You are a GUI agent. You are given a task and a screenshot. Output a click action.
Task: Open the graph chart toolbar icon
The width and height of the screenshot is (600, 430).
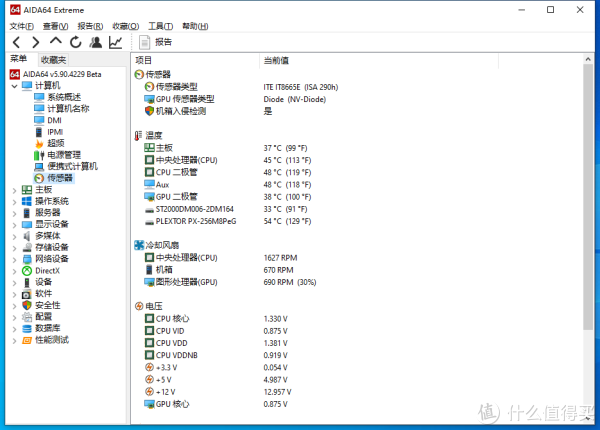click(116, 42)
